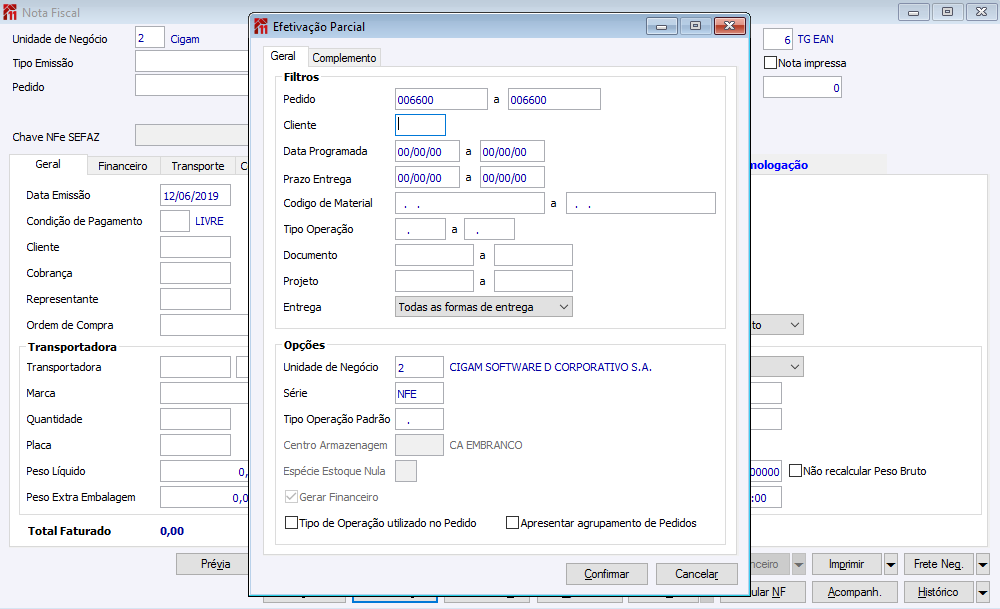Open the Transporte tab in Nota Fiscal
This screenshot has width=1000, height=609.
[x=198, y=166]
